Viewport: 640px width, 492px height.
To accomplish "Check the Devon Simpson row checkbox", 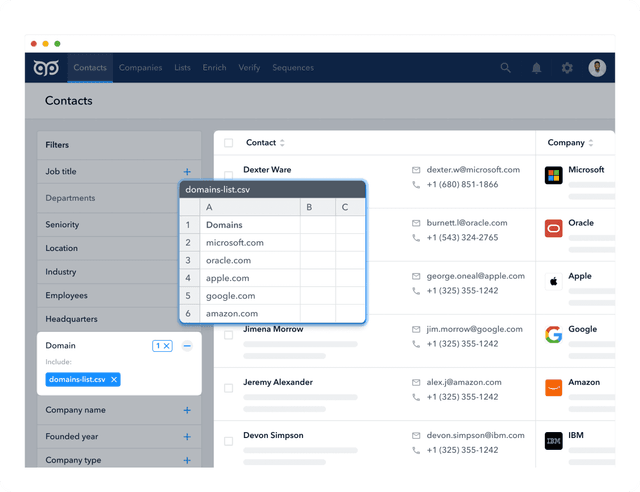I will pos(229,441).
